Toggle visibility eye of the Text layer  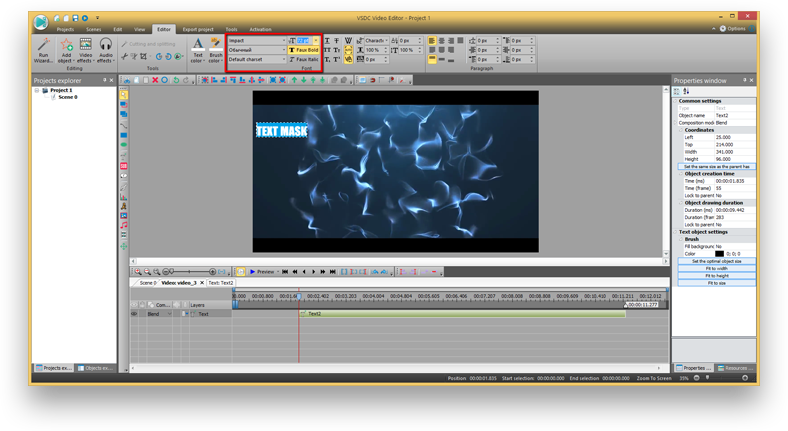tap(134, 314)
